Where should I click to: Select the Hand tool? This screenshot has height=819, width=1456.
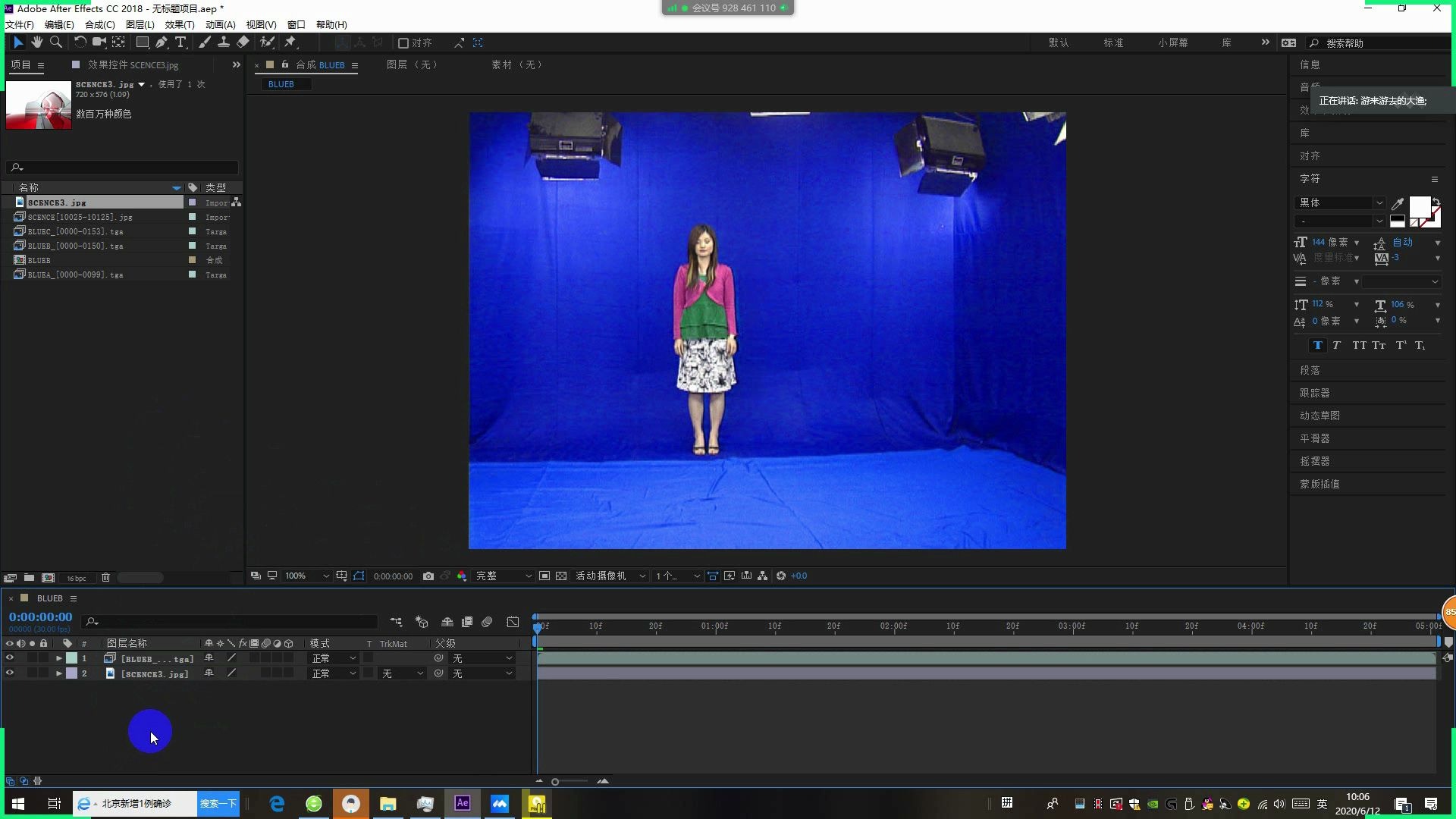(36, 42)
